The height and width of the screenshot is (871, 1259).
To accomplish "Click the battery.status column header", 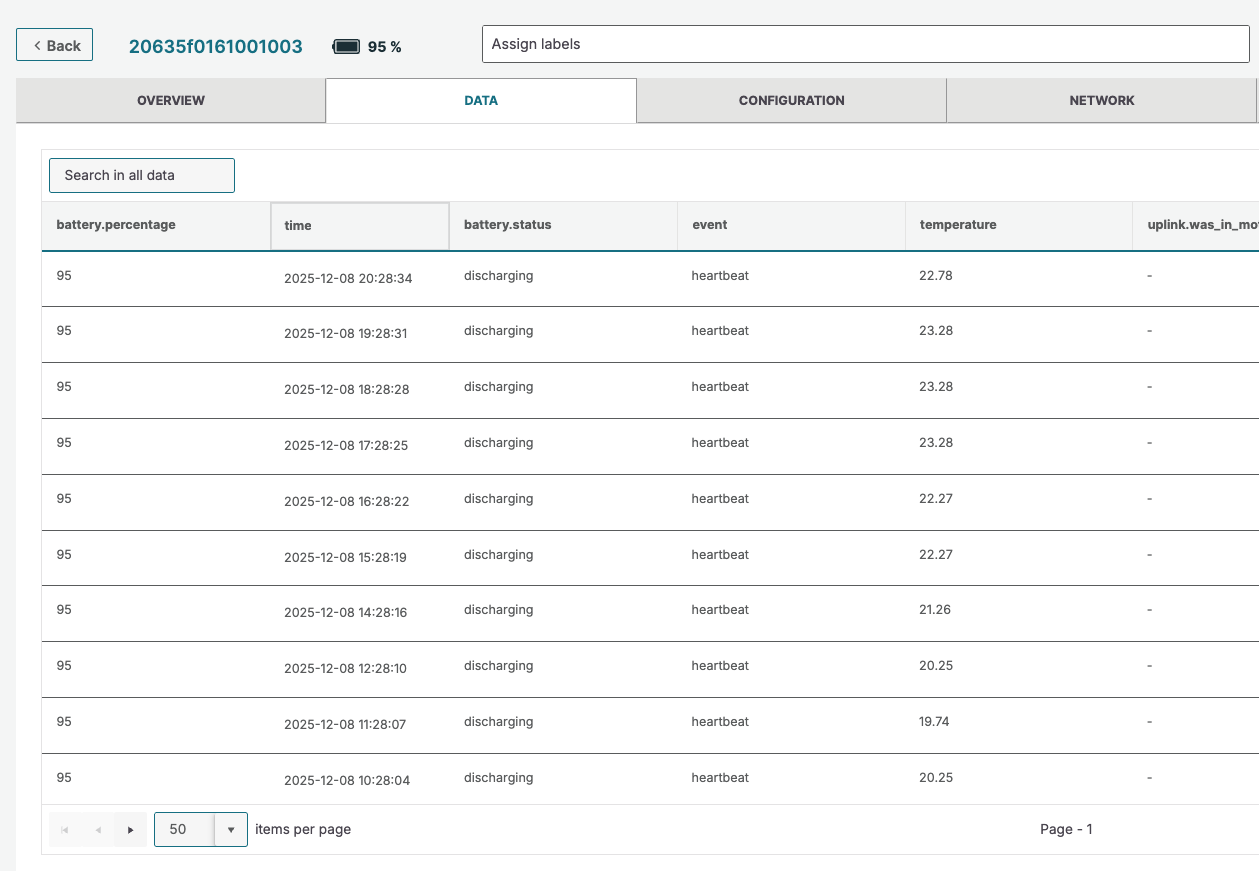I will point(508,225).
